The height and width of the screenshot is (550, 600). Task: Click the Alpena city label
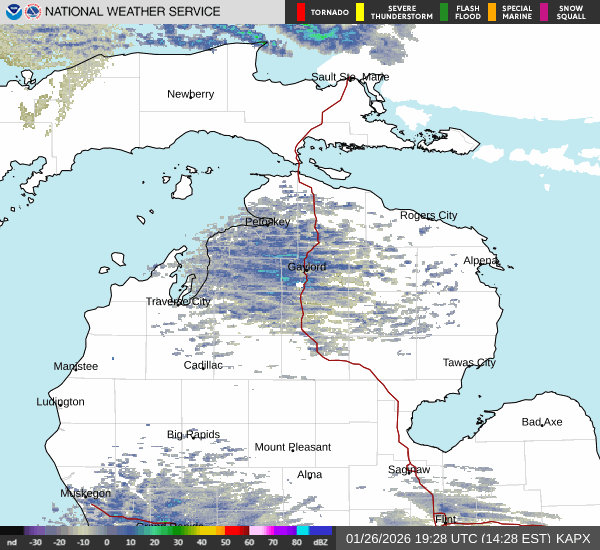pyautogui.click(x=480, y=260)
